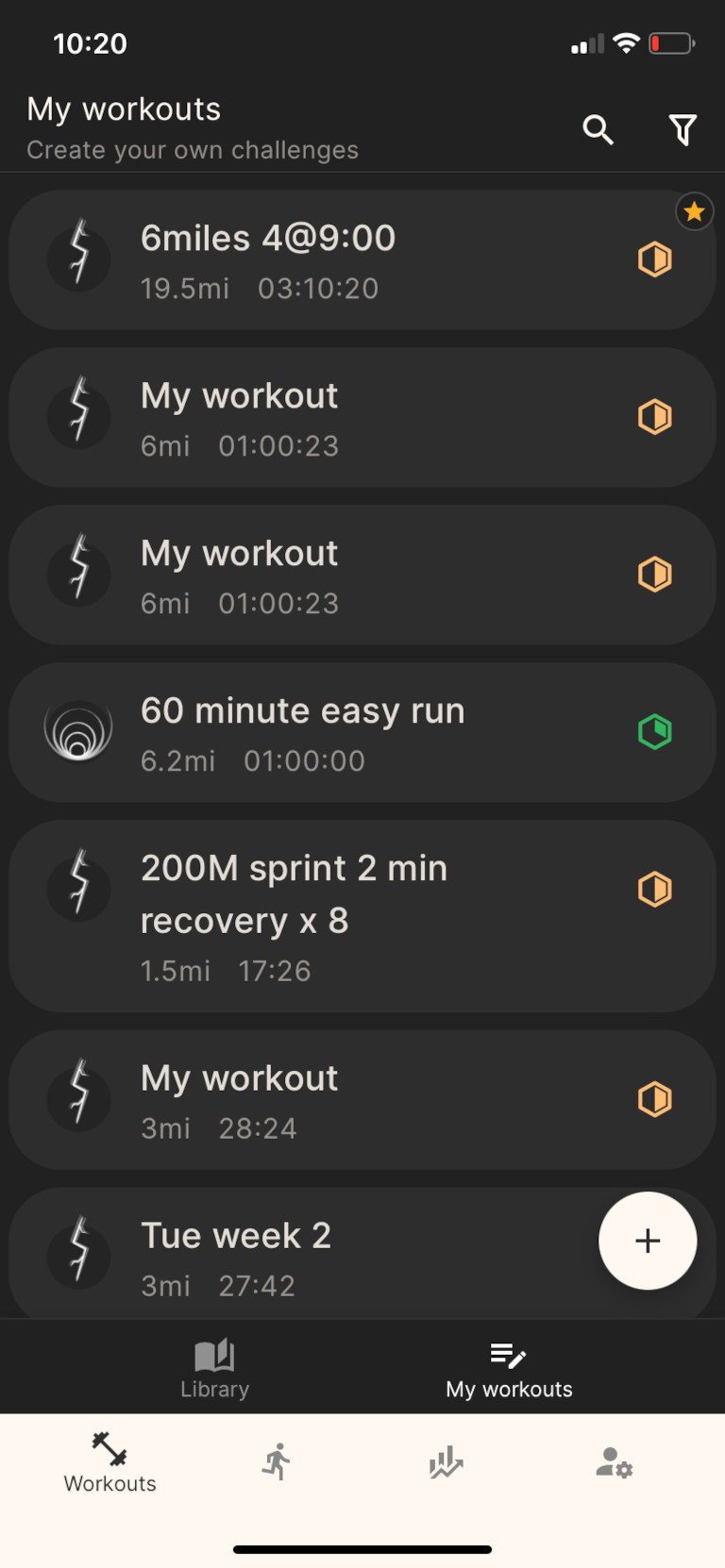Tap the green hexagon on easy run

click(x=654, y=731)
